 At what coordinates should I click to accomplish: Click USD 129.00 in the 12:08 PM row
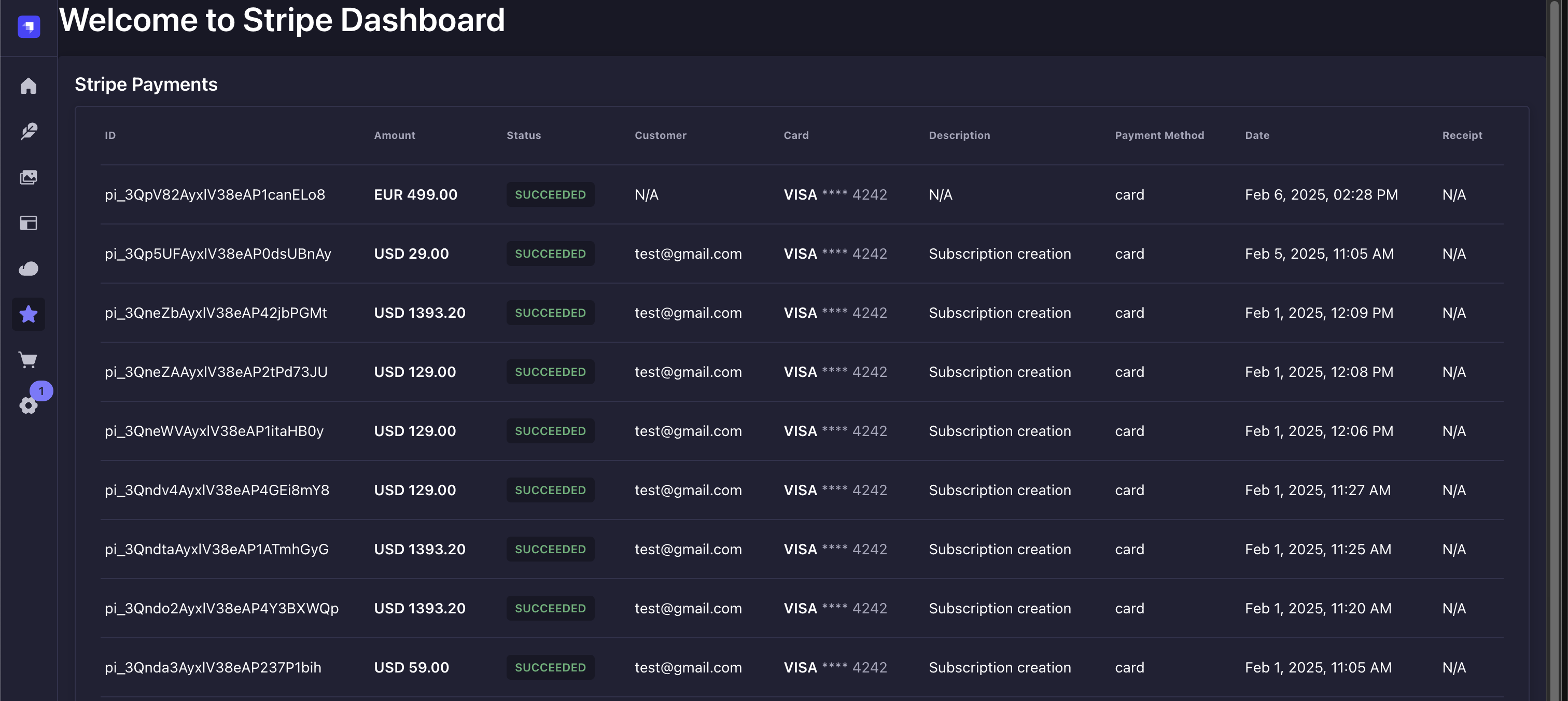point(415,372)
